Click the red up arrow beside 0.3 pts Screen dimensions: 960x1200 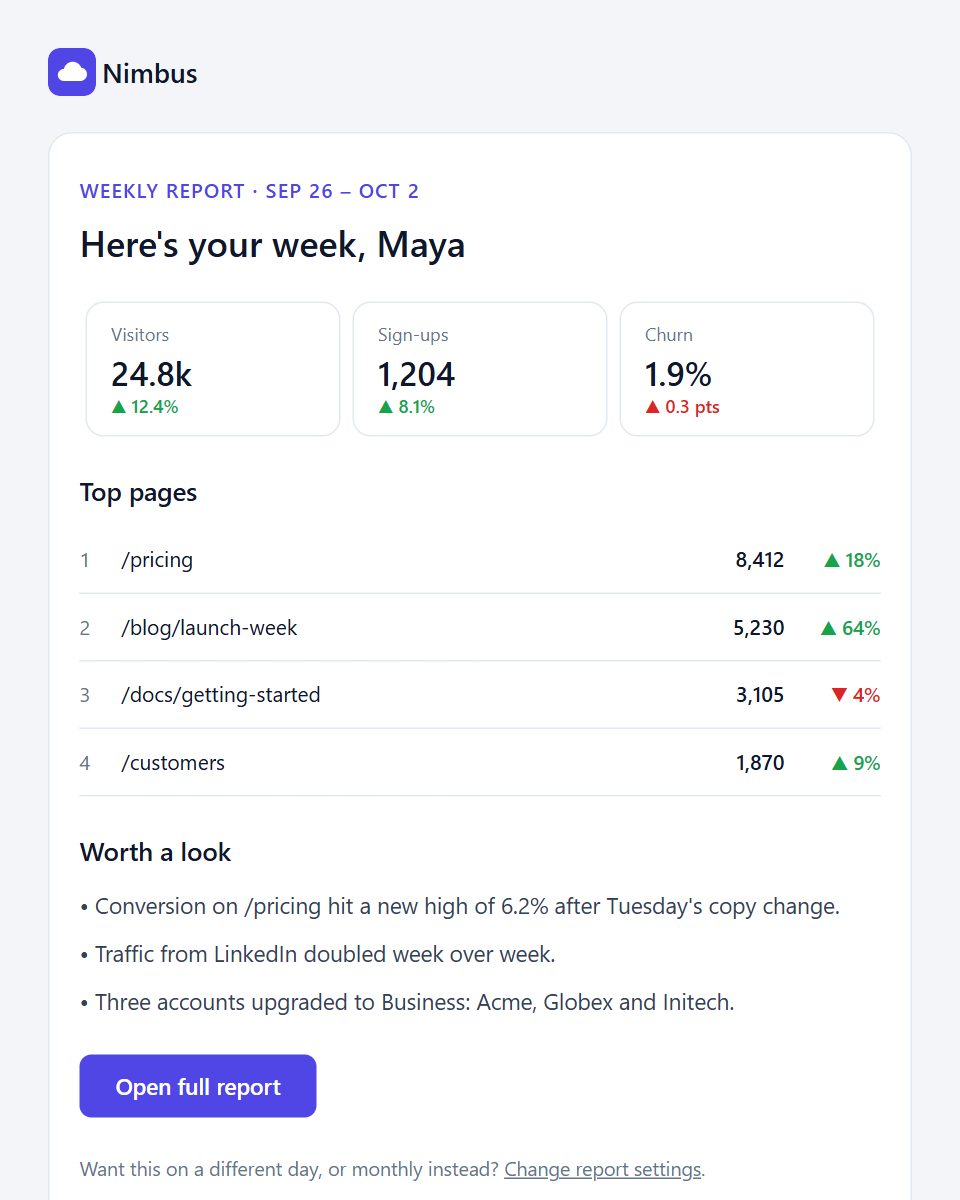pyautogui.click(x=653, y=407)
